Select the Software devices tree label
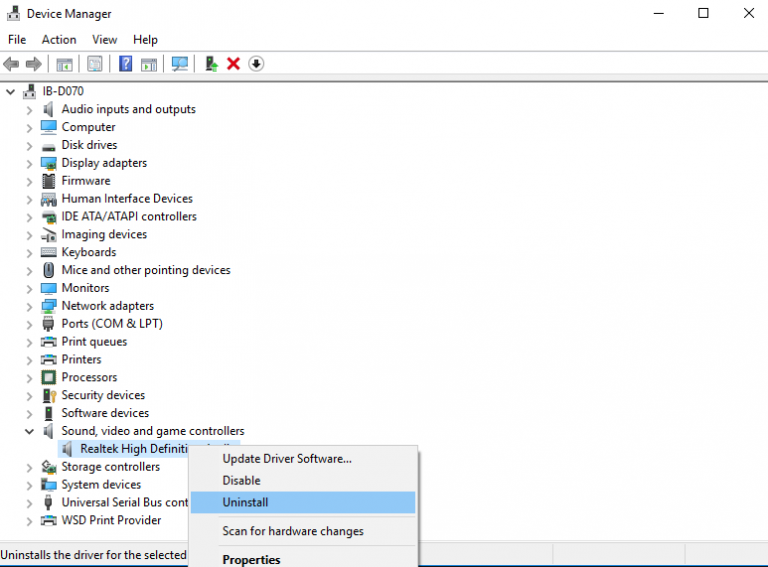The width and height of the screenshot is (768, 567). pos(105,413)
